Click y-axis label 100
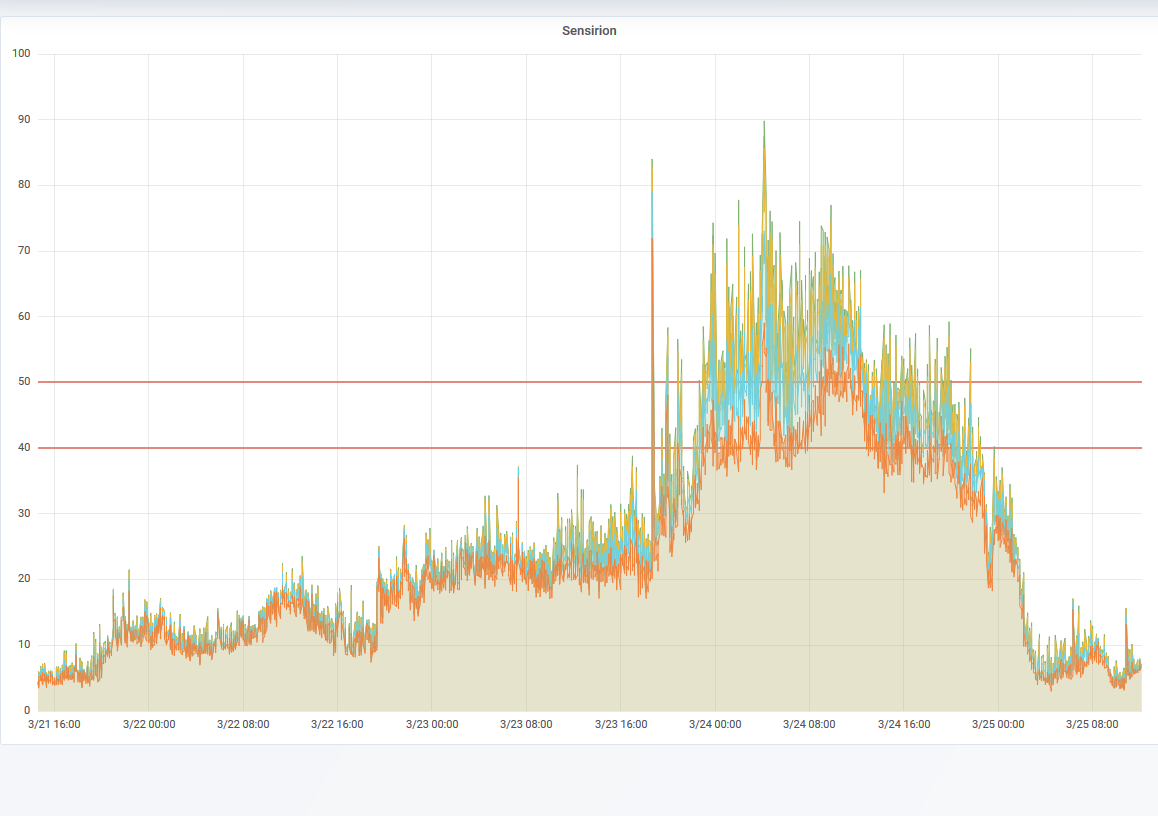1158x816 pixels. click(21, 53)
